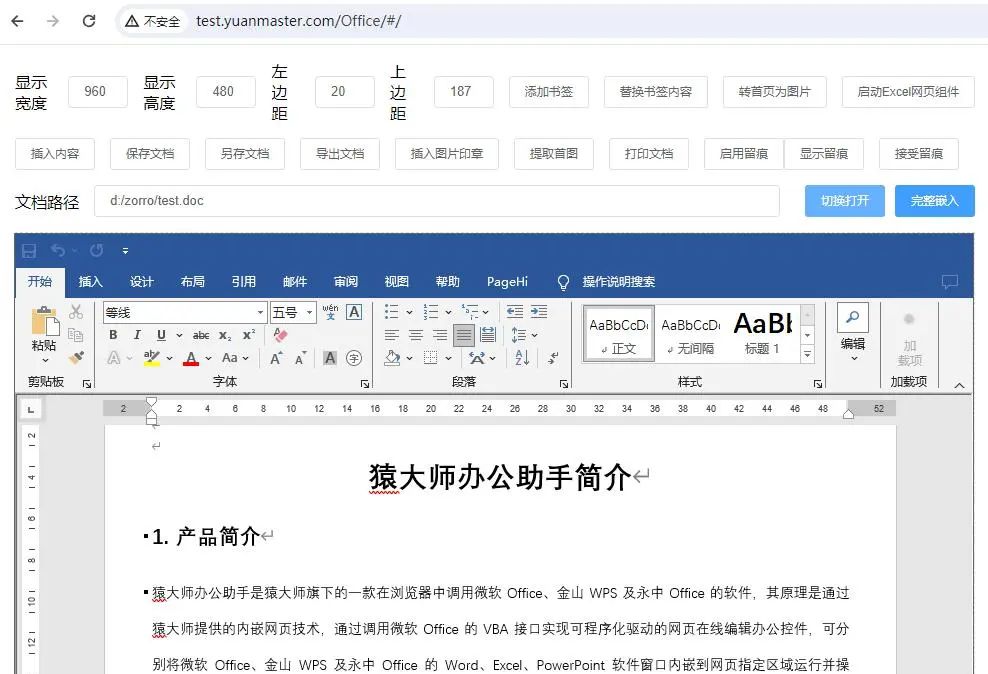Screen dimensions: 988x674
Task: Align paragraph text to the left
Action: coord(392,335)
